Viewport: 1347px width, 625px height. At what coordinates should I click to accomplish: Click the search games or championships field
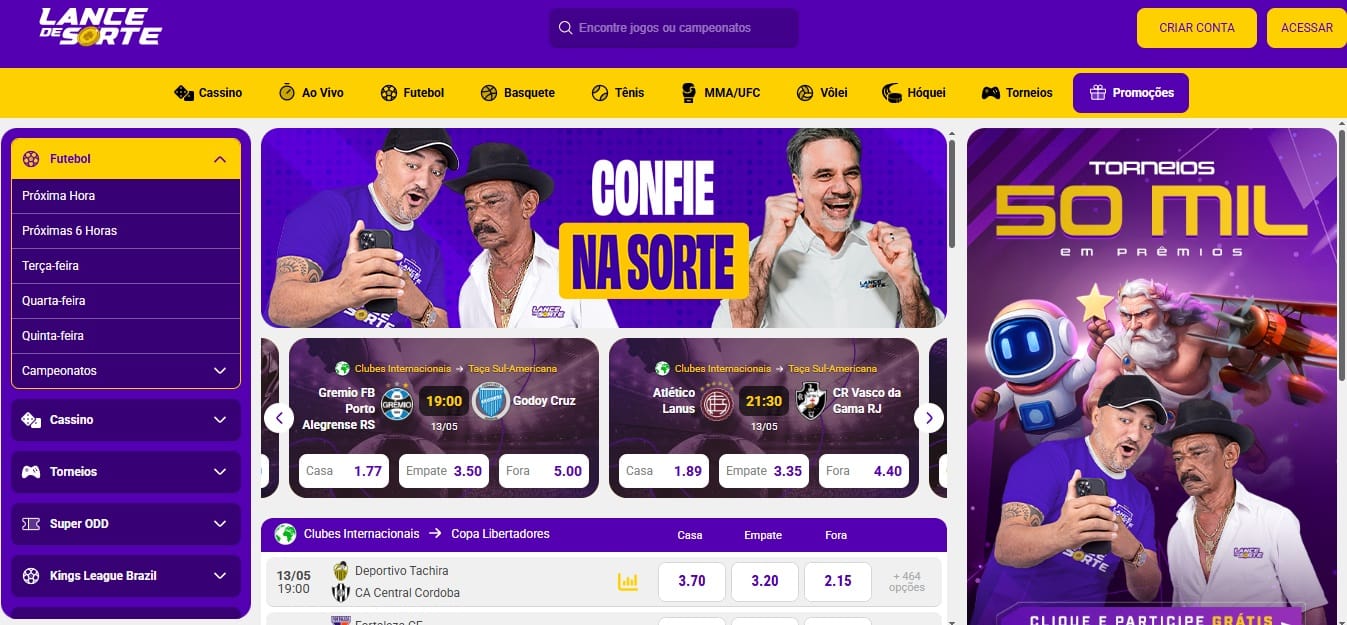click(x=674, y=28)
